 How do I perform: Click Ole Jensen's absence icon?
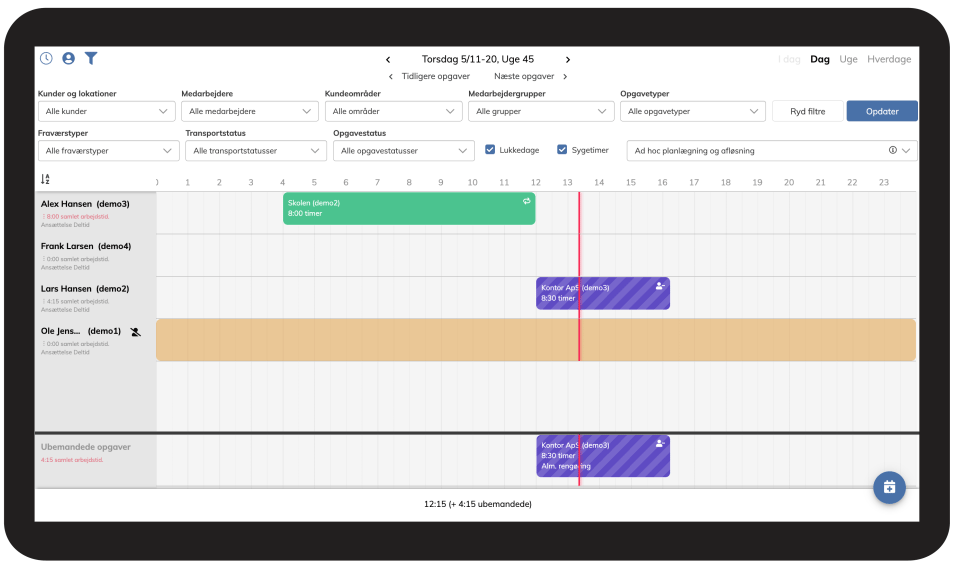click(x=136, y=331)
